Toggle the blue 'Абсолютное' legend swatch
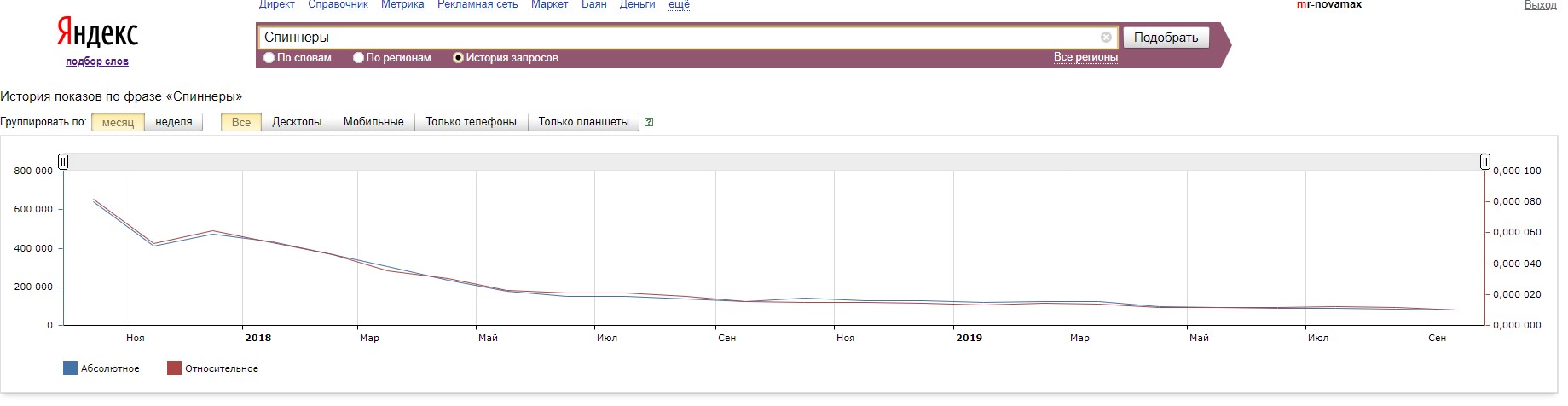 pyautogui.click(x=71, y=368)
